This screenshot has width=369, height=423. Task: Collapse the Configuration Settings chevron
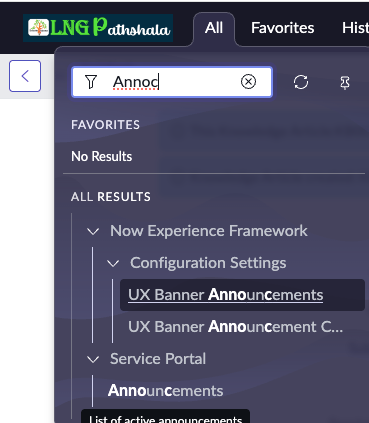tap(113, 263)
